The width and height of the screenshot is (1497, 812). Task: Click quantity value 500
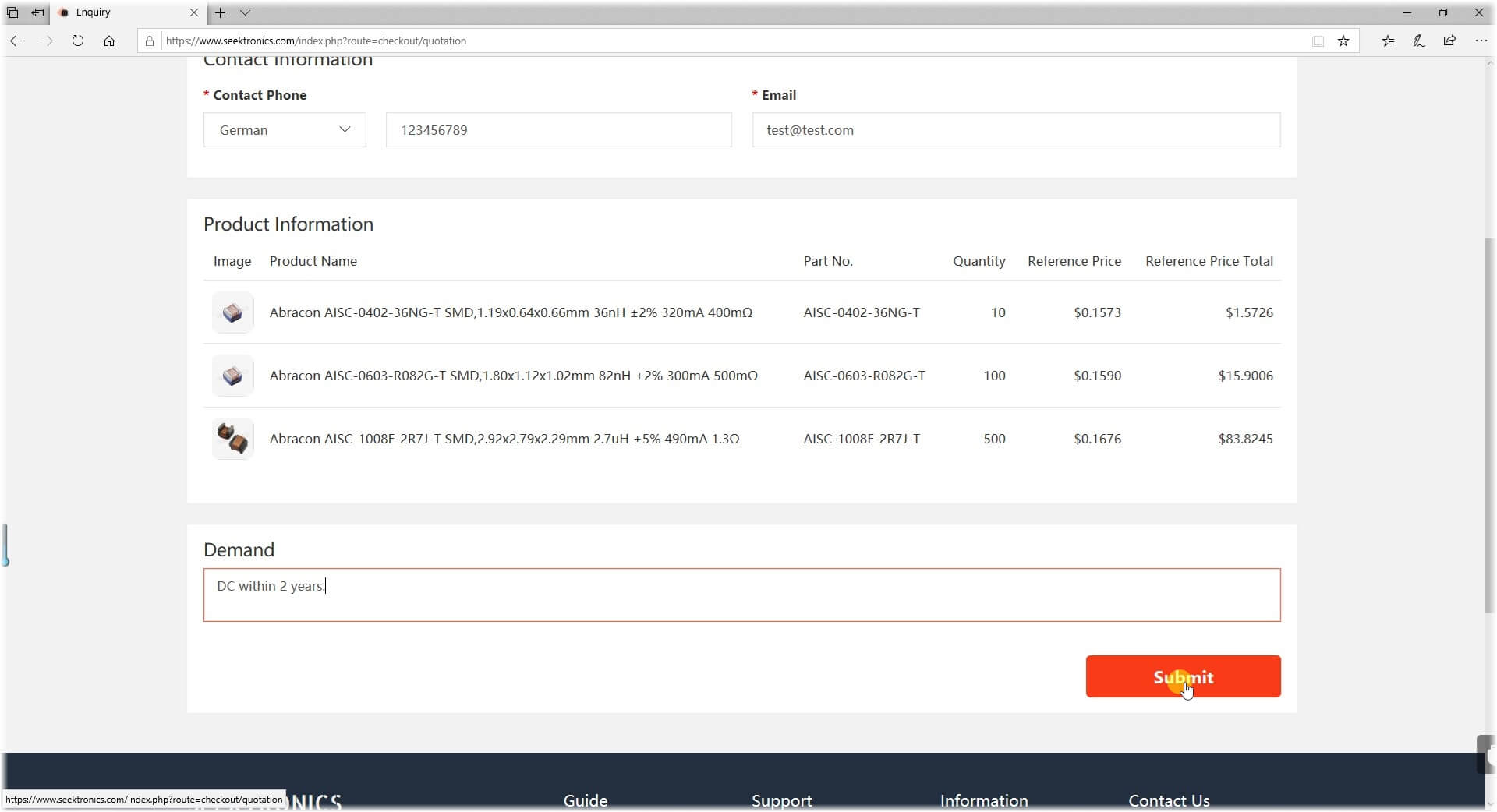coord(994,439)
